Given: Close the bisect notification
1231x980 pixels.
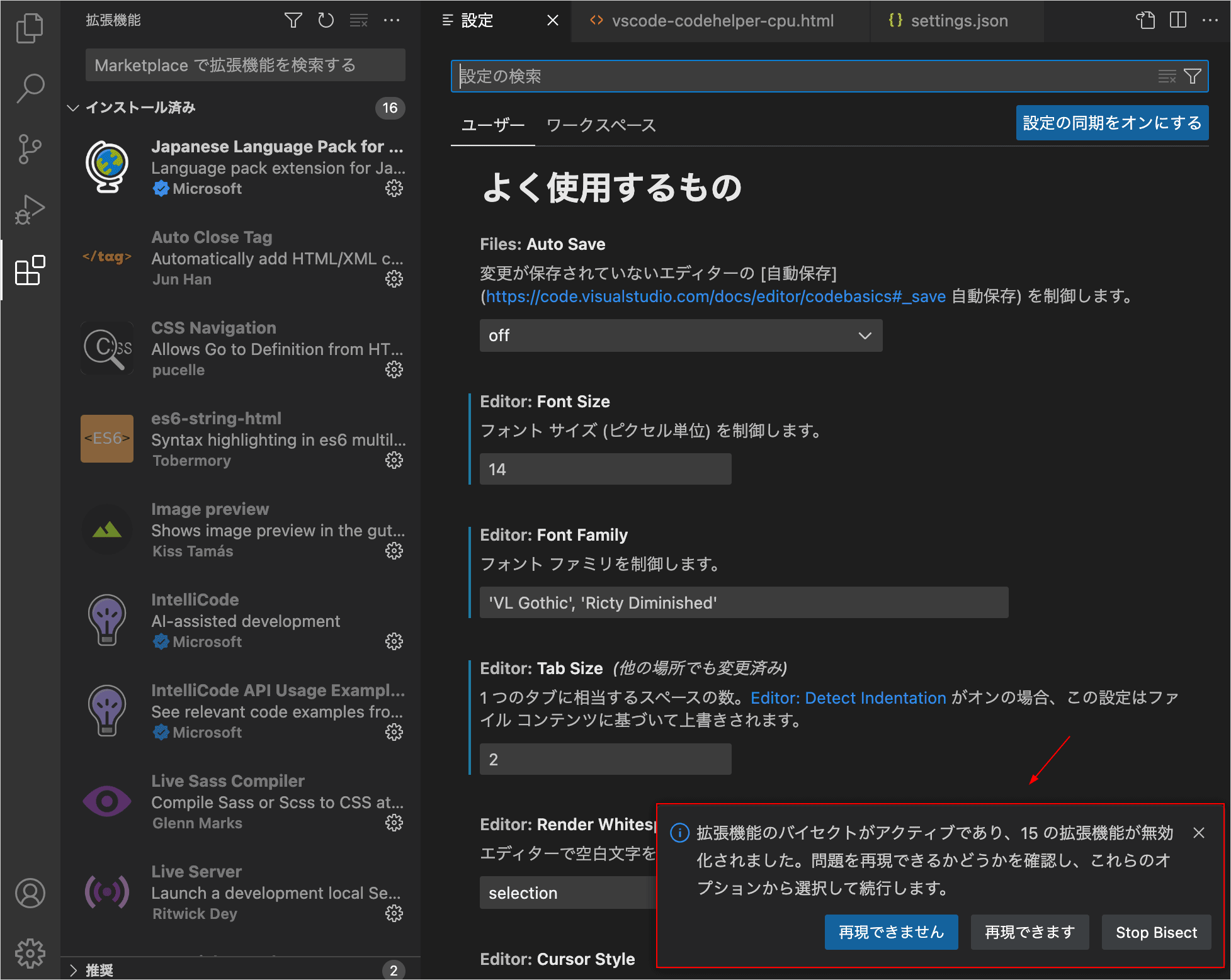Looking at the screenshot, I should pos(1199,833).
